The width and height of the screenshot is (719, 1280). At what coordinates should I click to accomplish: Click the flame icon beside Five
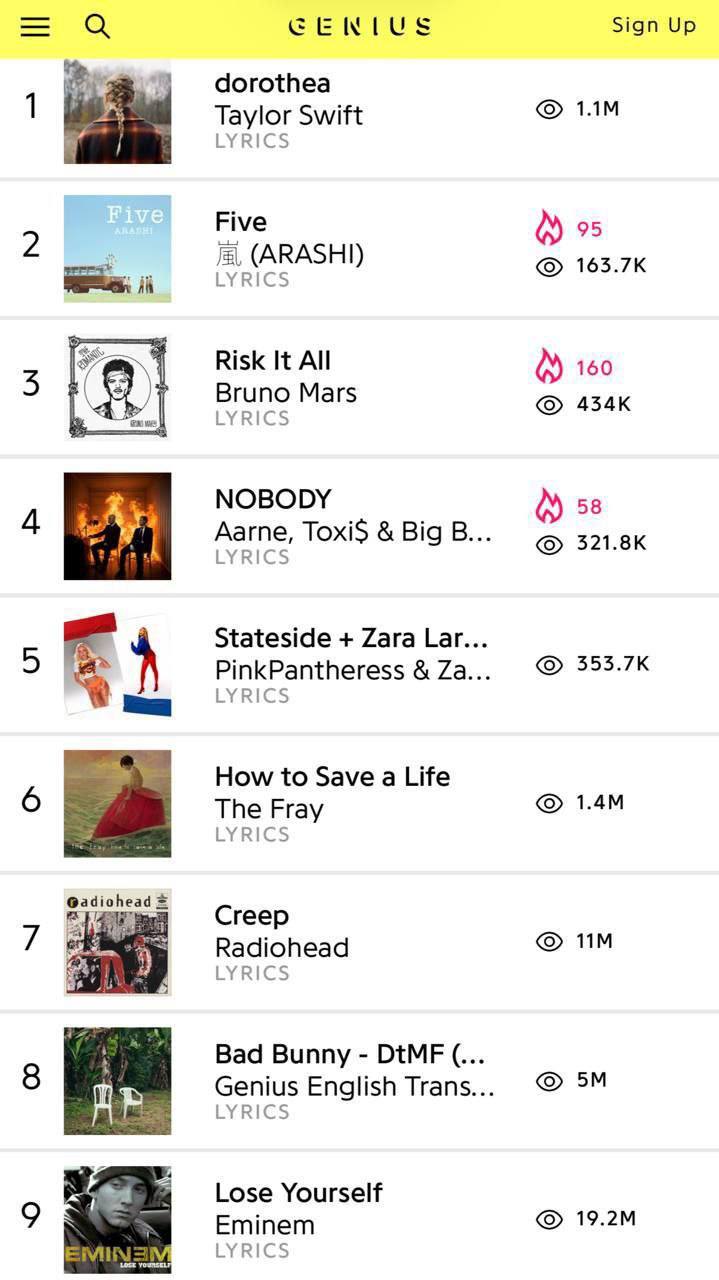point(549,228)
